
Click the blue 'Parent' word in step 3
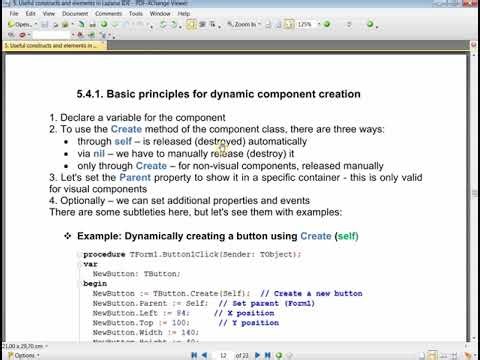(135, 177)
